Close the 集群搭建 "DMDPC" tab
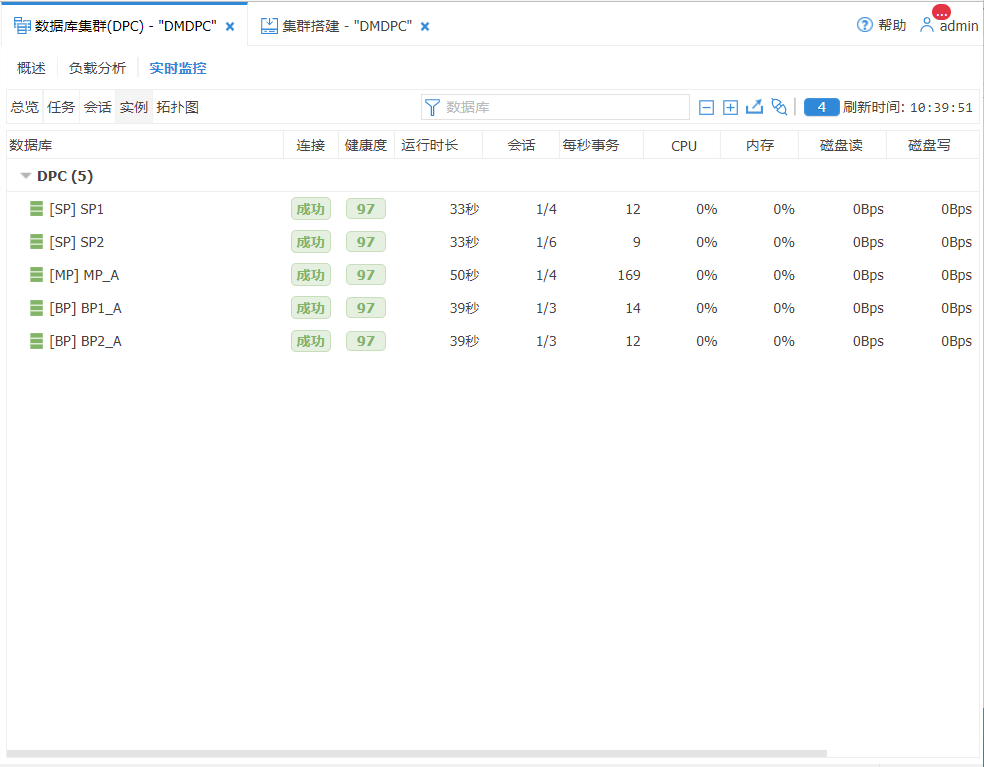The height and width of the screenshot is (767, 984). click(425, 27)
